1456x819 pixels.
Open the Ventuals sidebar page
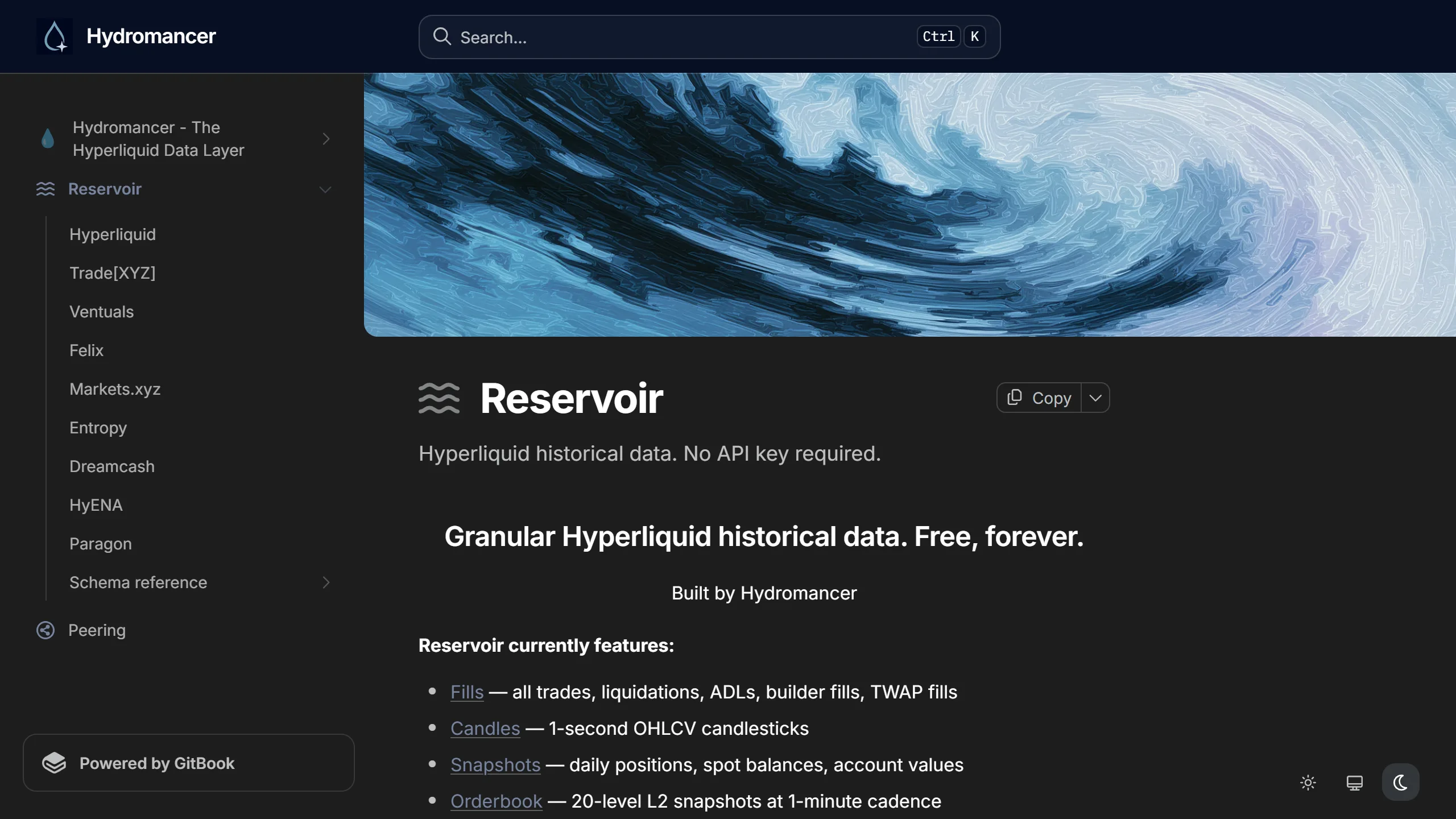click(102, 312)
